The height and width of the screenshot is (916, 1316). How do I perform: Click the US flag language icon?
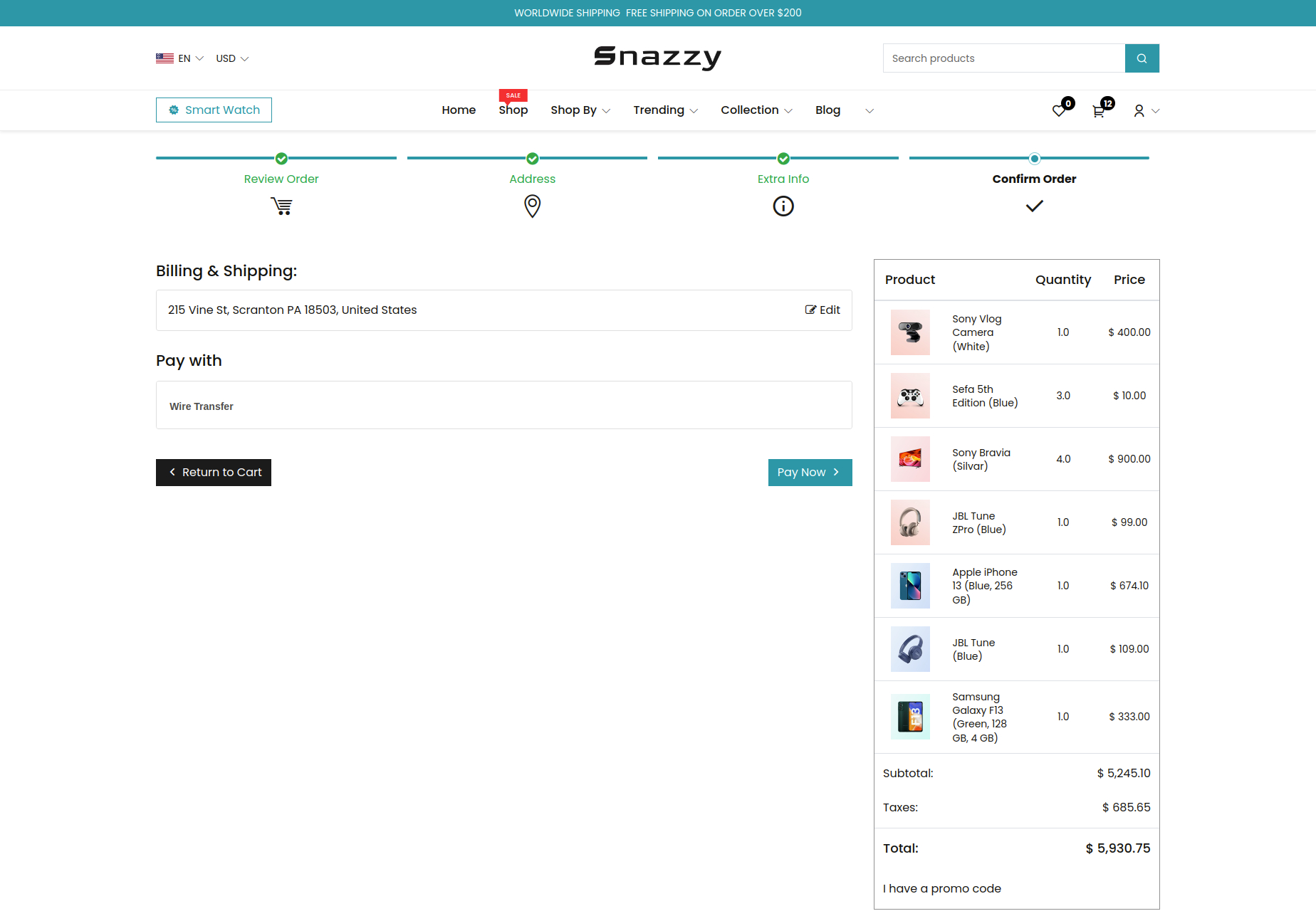pos(164,58)
